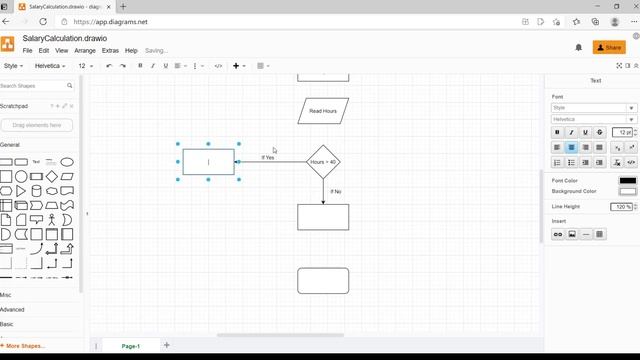Open the notifications bell icon
This screenshot has width=640, height=360.
(x=578, y=48)
